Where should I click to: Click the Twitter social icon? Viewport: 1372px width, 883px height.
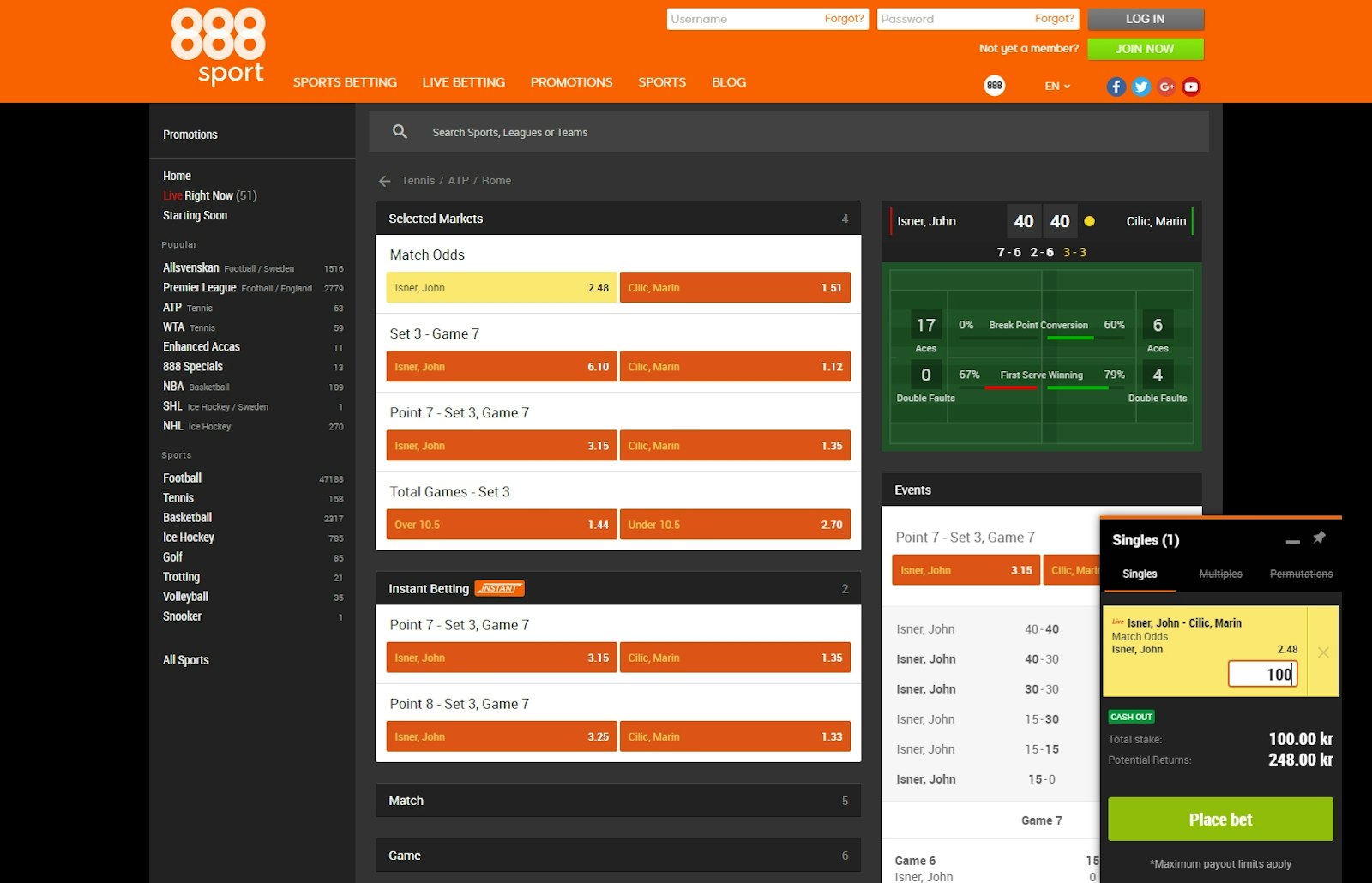1140,86
